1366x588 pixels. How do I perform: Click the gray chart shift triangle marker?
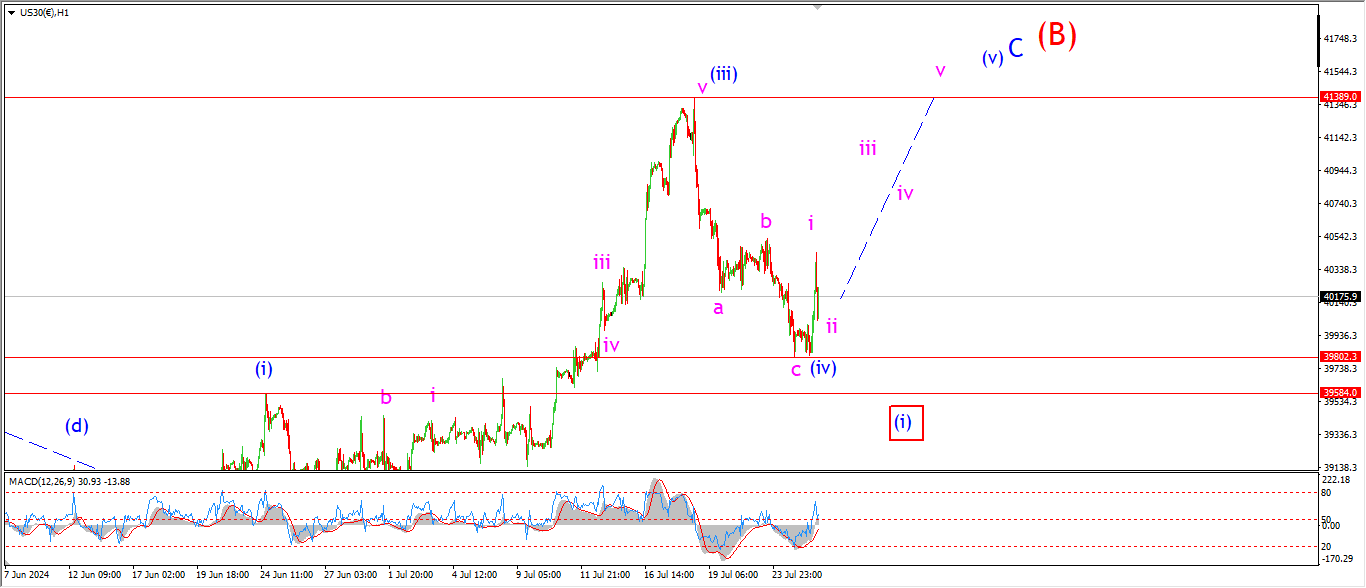[x=819, y=7]
